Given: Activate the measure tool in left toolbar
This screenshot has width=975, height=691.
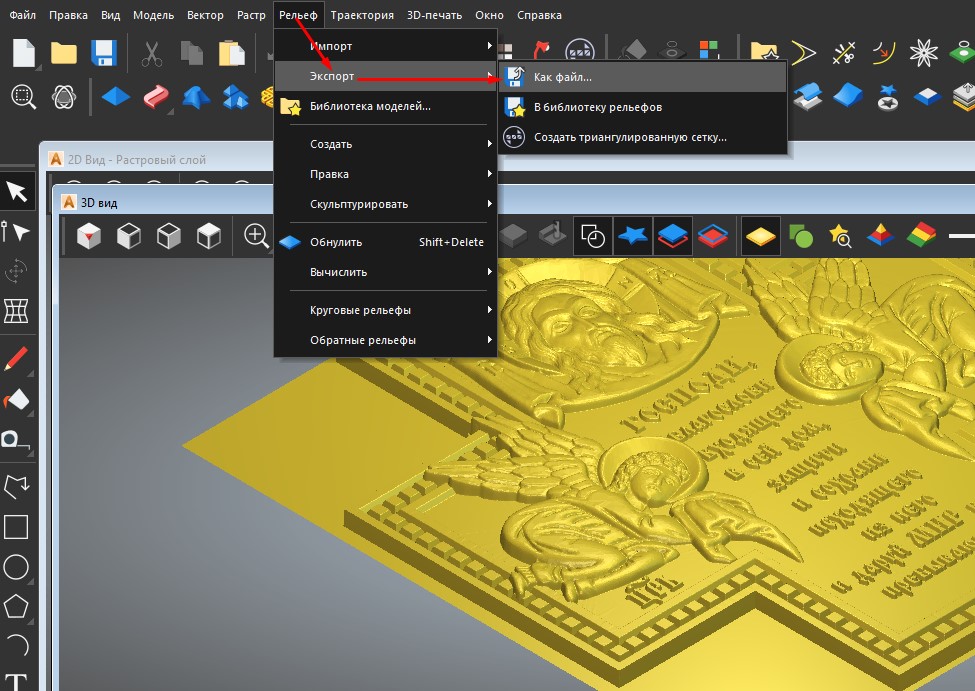Looking at the screenshot, I should point(16,440).
